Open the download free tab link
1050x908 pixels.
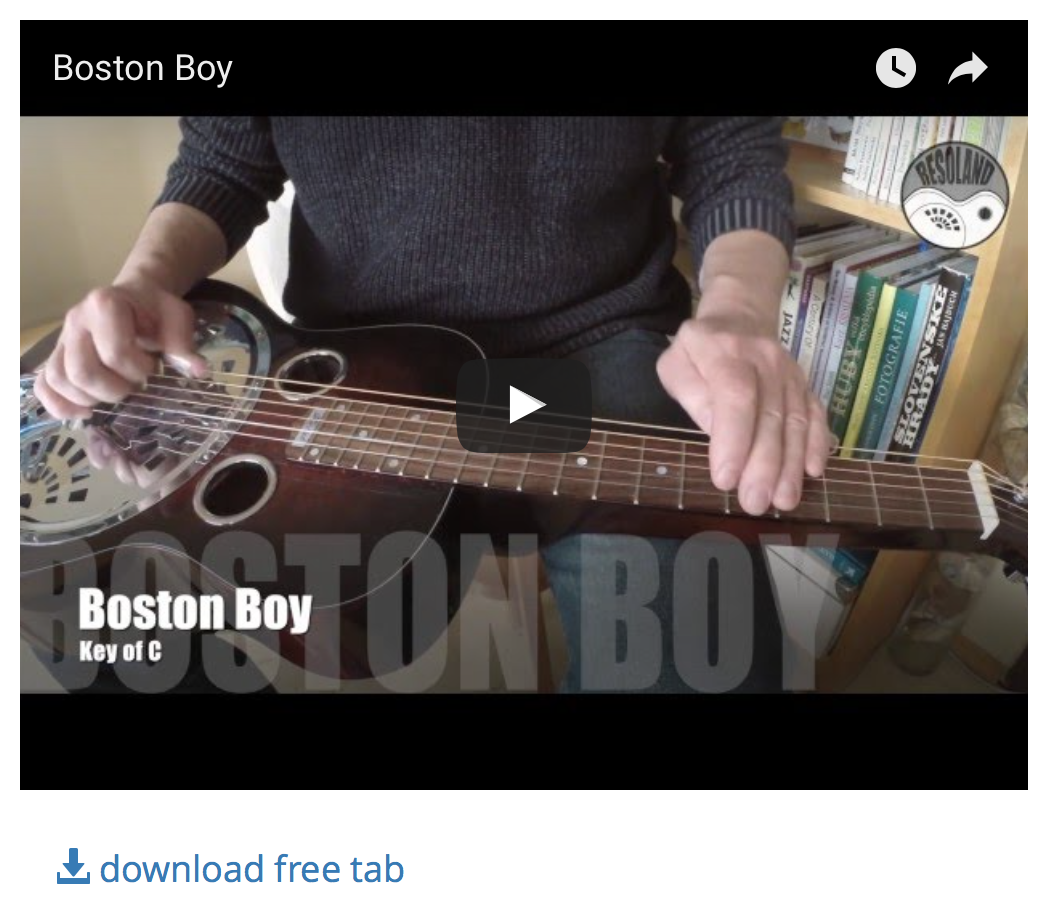(252, 869)
